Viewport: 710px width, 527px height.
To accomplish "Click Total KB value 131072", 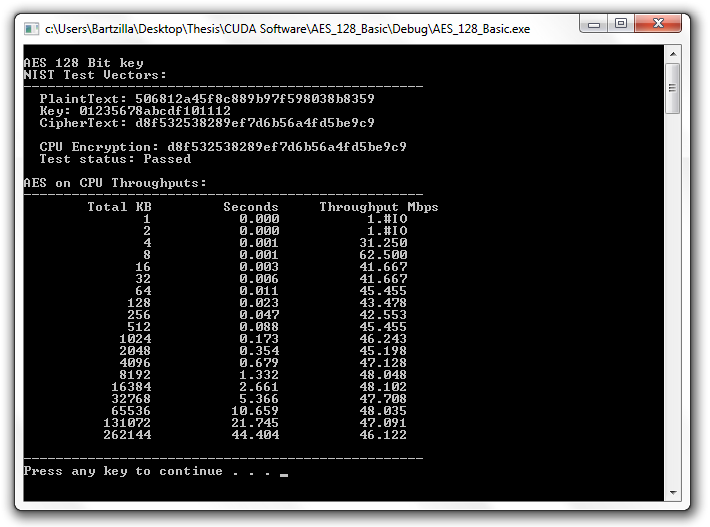I will coord(127,423).
